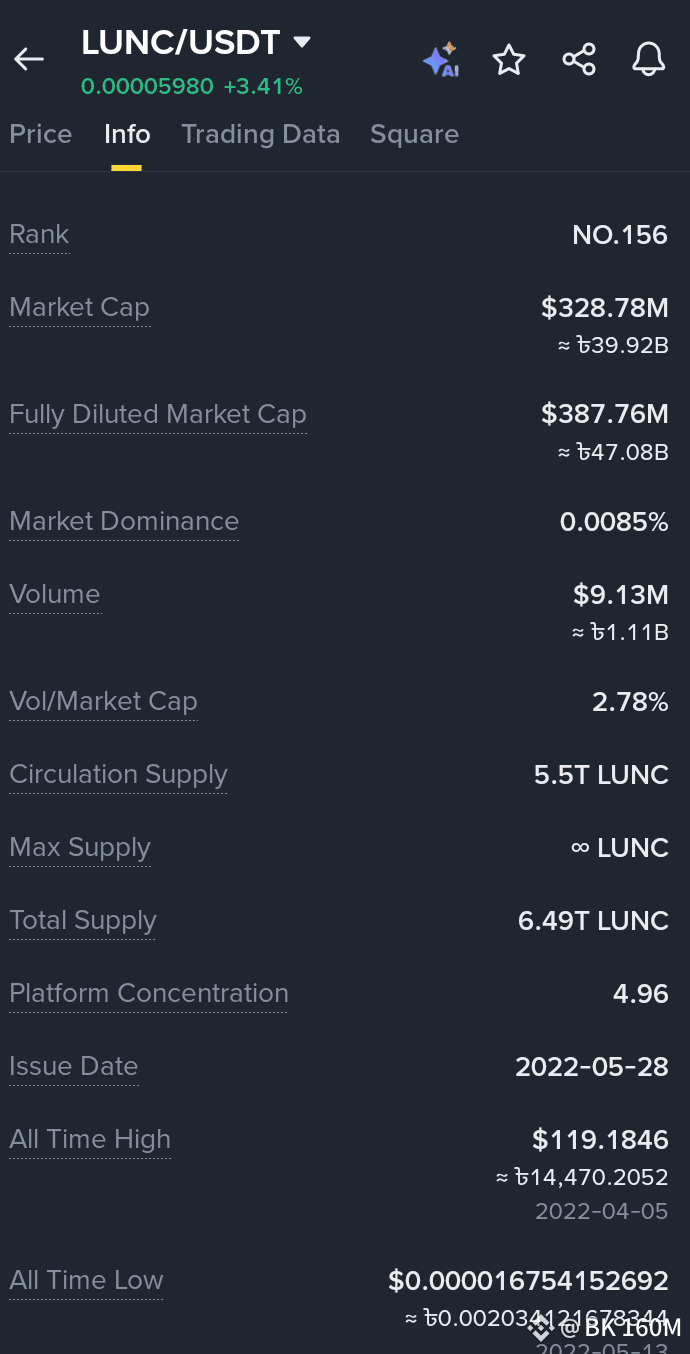The width and height of the screenshot is (690, 1354).
Task: Expand the LUNC/USDT pair dropdown arrow
Action: 301,43
